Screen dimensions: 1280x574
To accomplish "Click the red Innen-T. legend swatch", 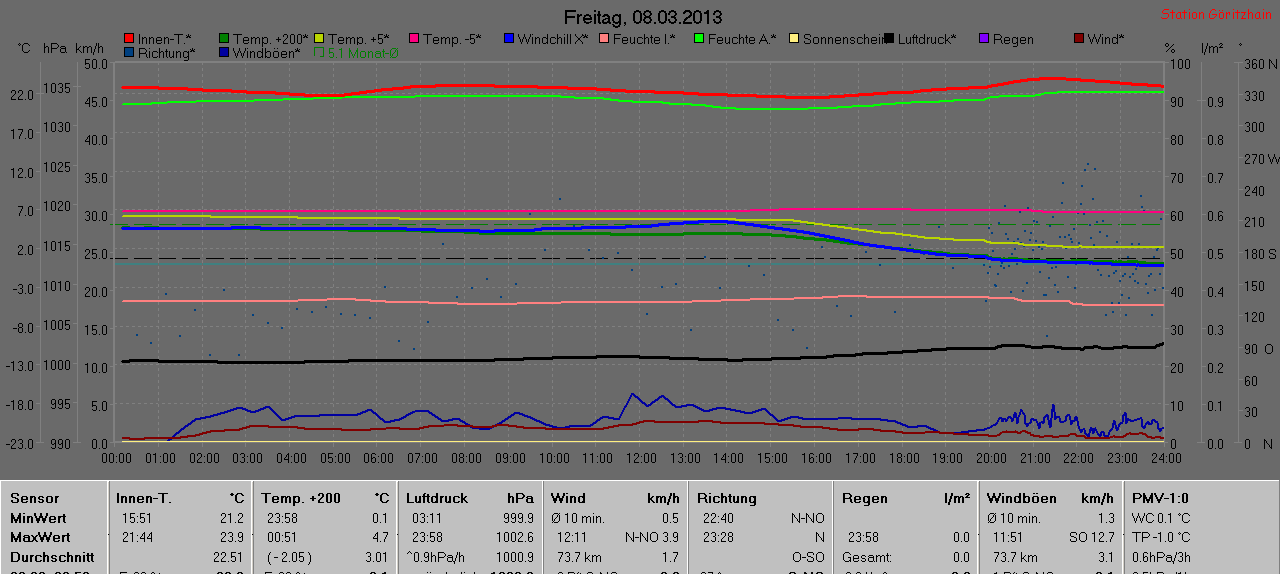I will (x=129, y=39).
